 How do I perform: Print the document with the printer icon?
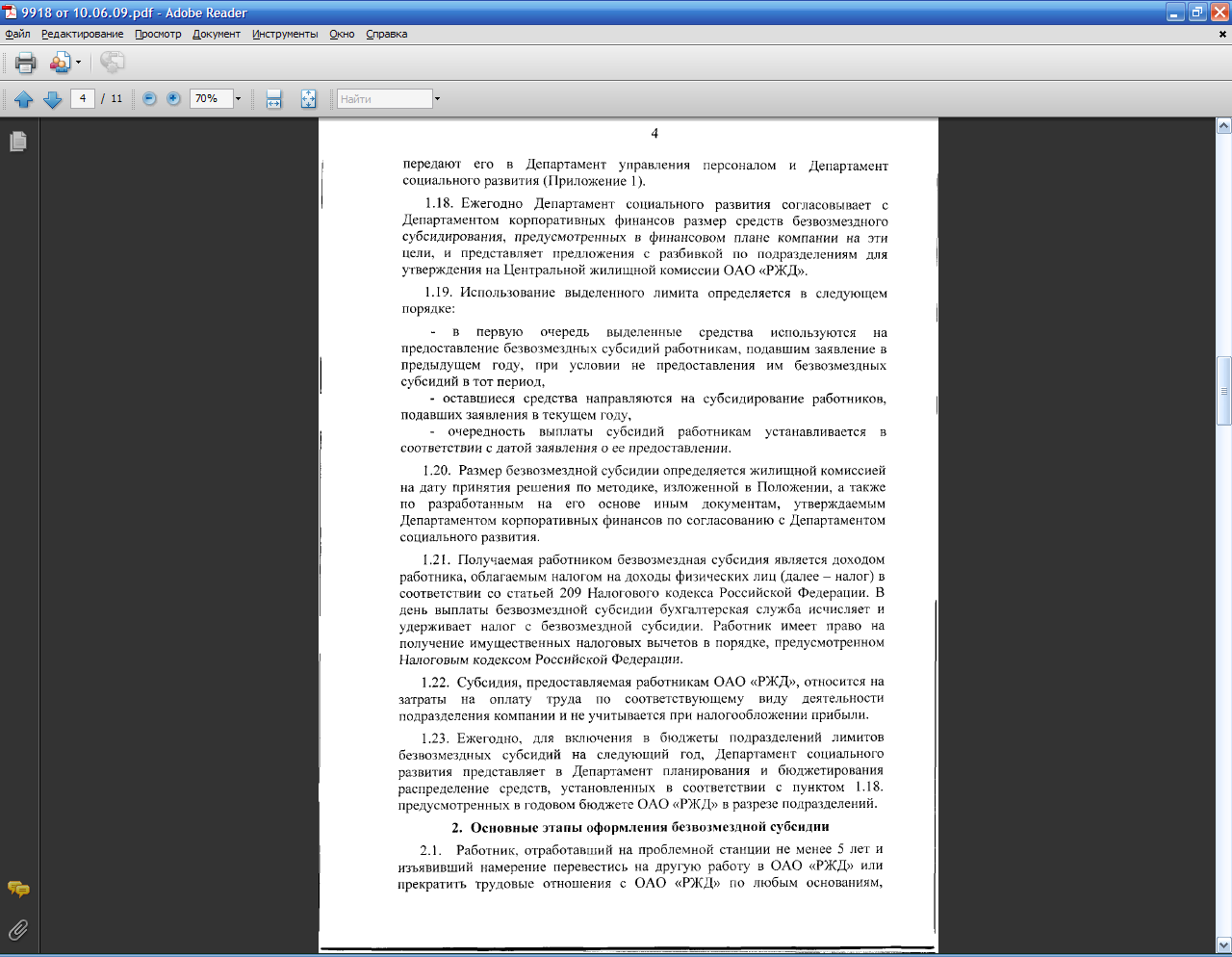pyautogui.click(x=26, y=63)
